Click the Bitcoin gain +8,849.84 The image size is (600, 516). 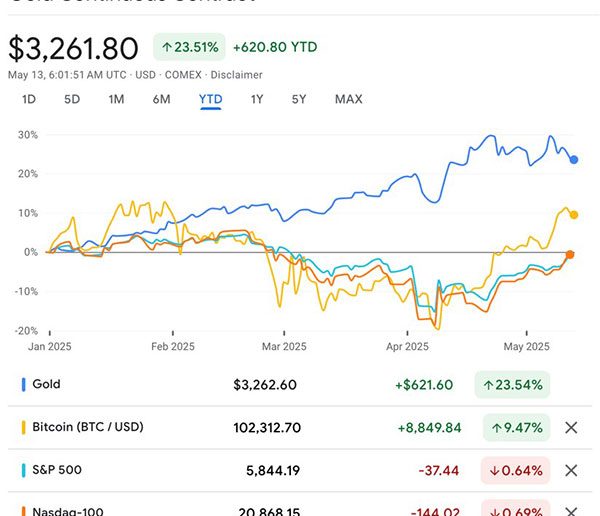click(429, 428)
